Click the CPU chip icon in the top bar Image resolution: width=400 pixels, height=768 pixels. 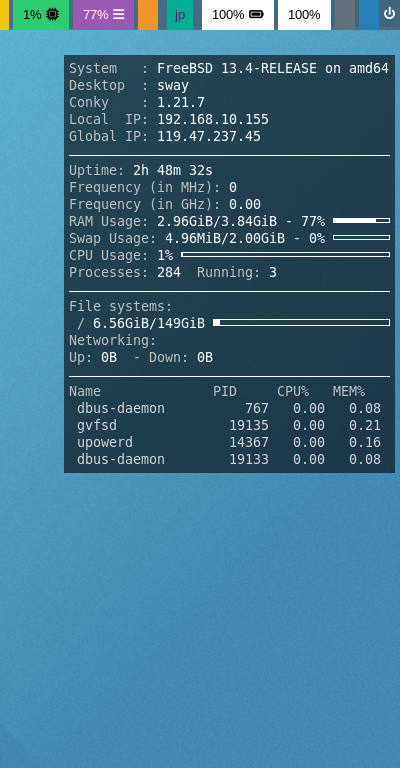[x=53, y=14]
